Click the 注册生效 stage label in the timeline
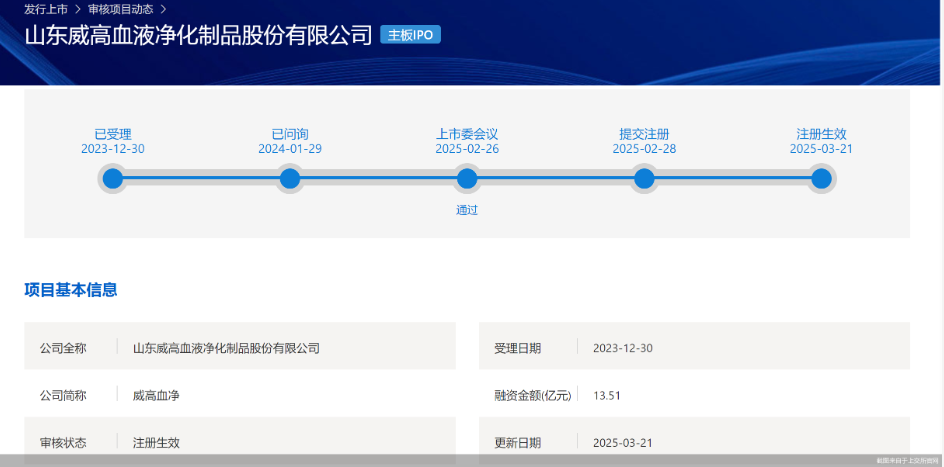Screen dimensions: 944x467 click(821, 134)
